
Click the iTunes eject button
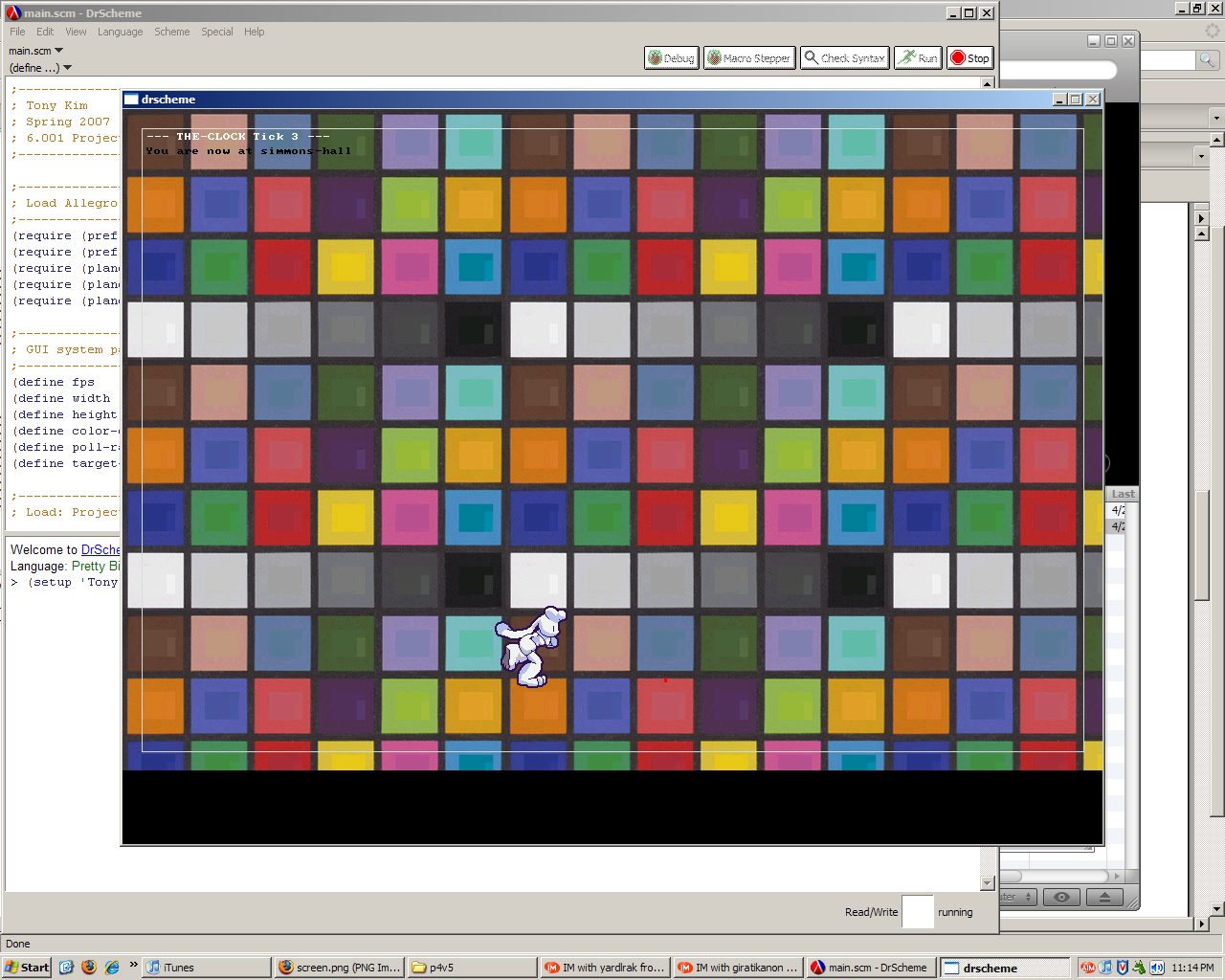coord(1104,897)
